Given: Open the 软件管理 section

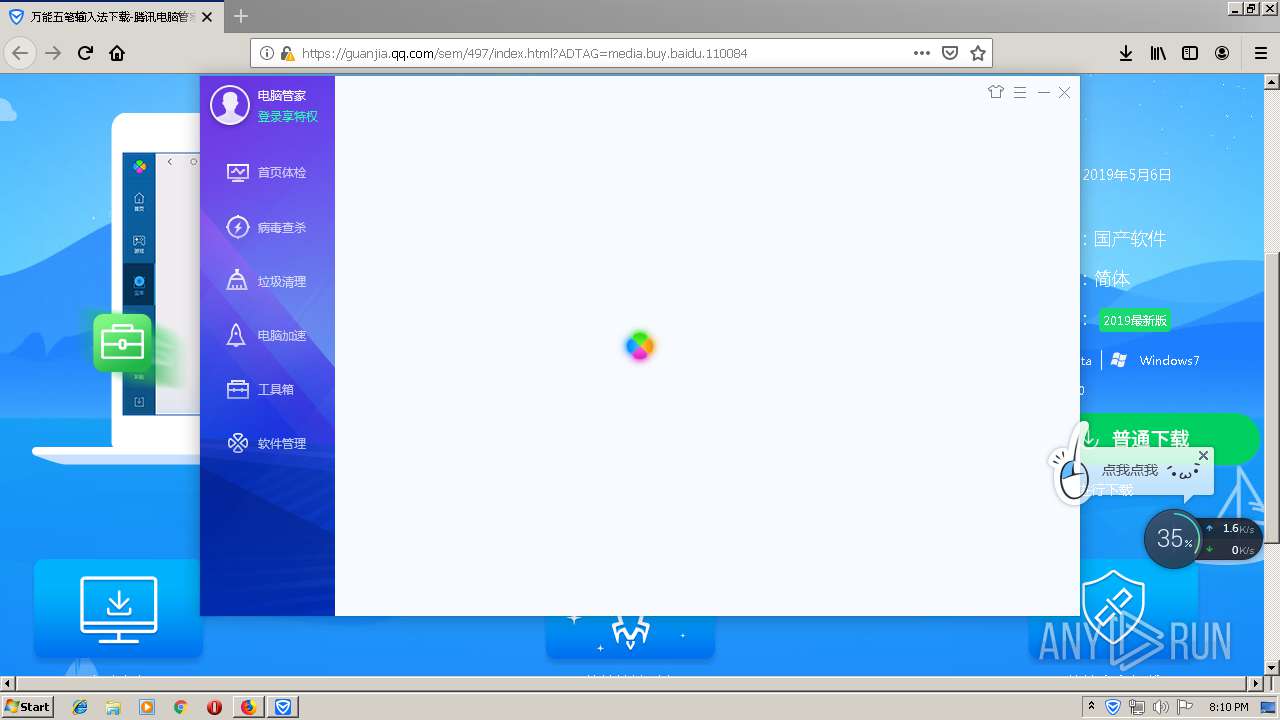Looking at the screenshot, I should [x=267, y=443].
